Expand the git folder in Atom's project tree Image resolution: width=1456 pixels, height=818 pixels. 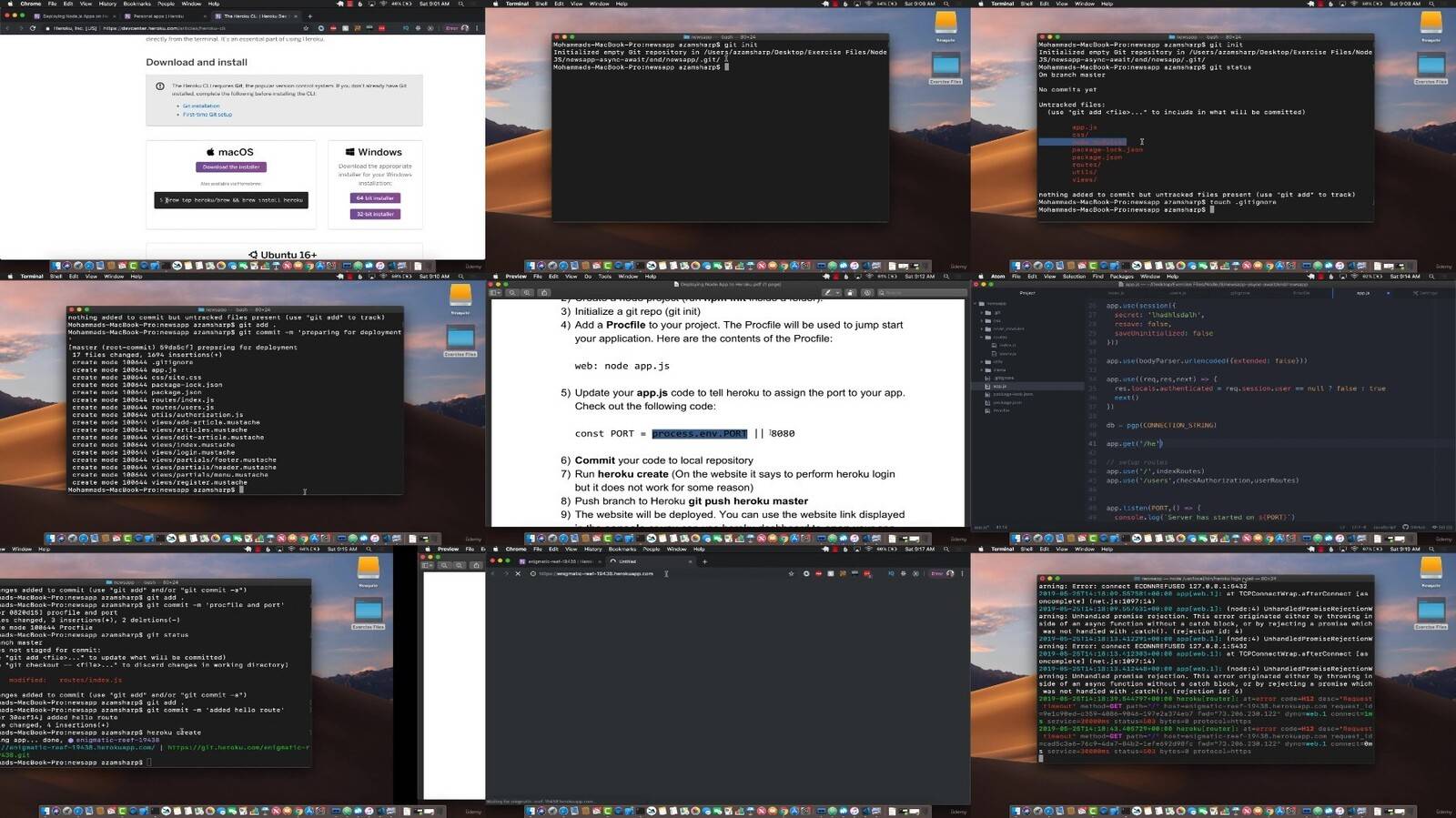coord(981,313)
